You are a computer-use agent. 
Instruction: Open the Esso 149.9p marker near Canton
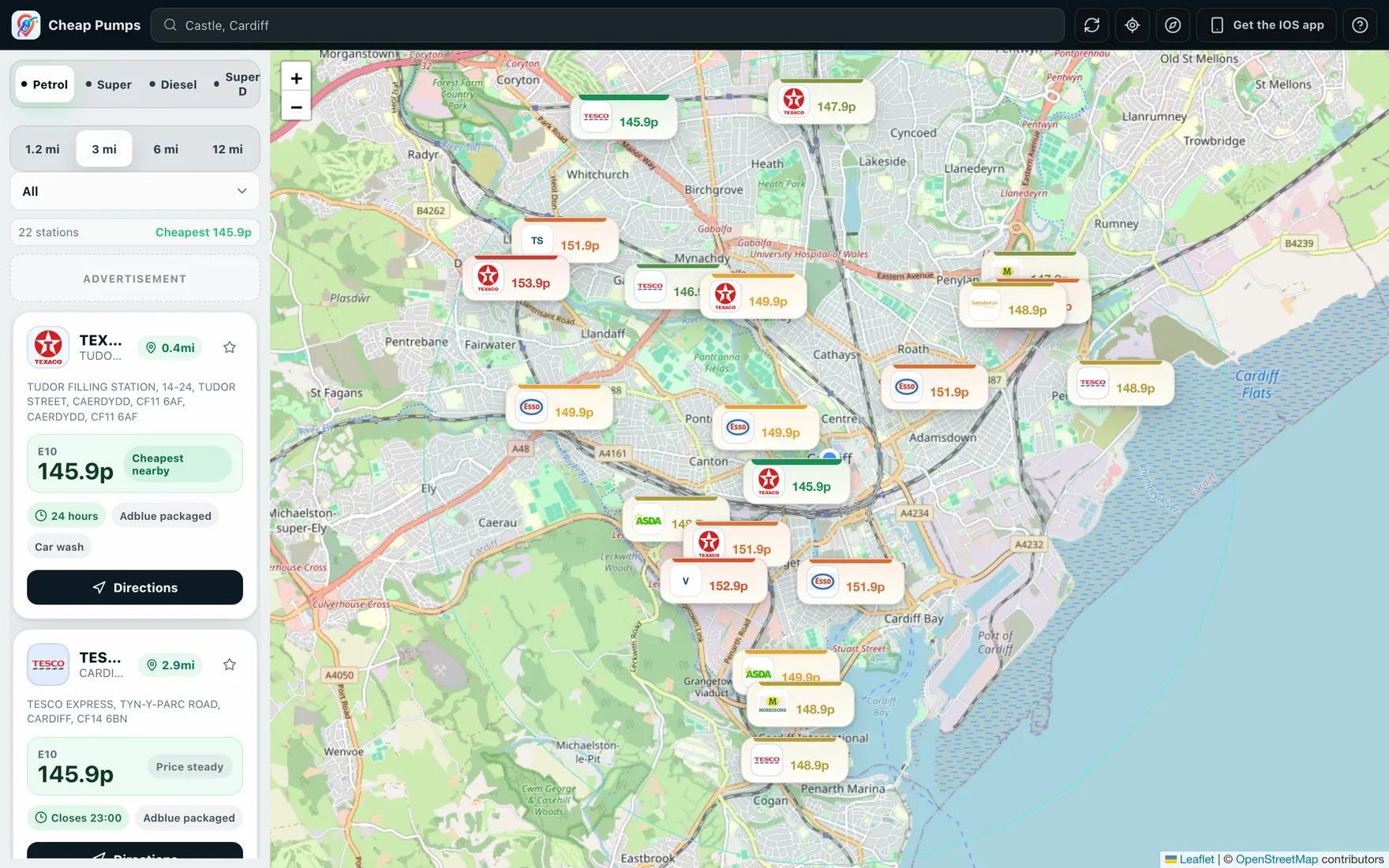766,429
